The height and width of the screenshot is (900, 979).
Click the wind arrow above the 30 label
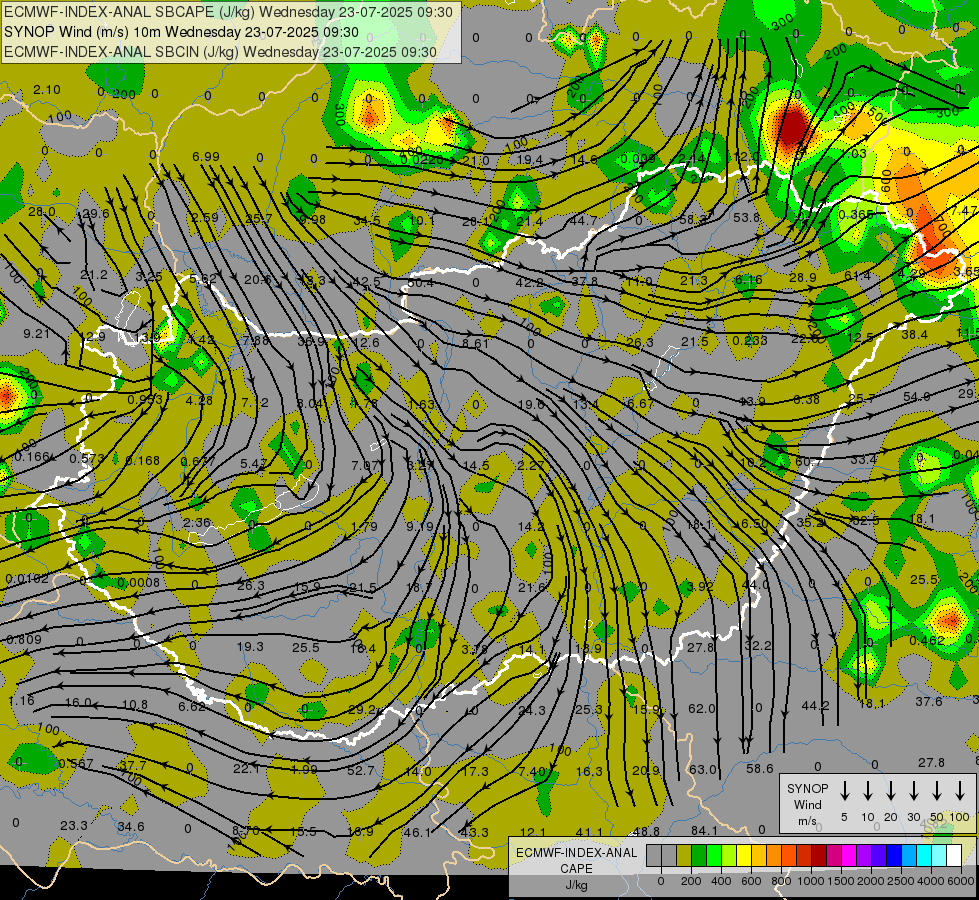click(x=913, y=791)
